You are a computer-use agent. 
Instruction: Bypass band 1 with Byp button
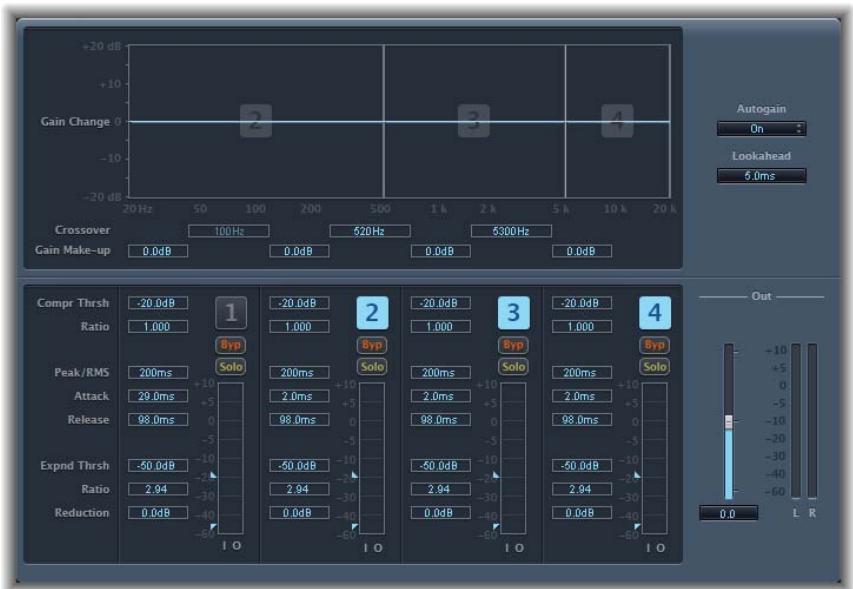231,345
